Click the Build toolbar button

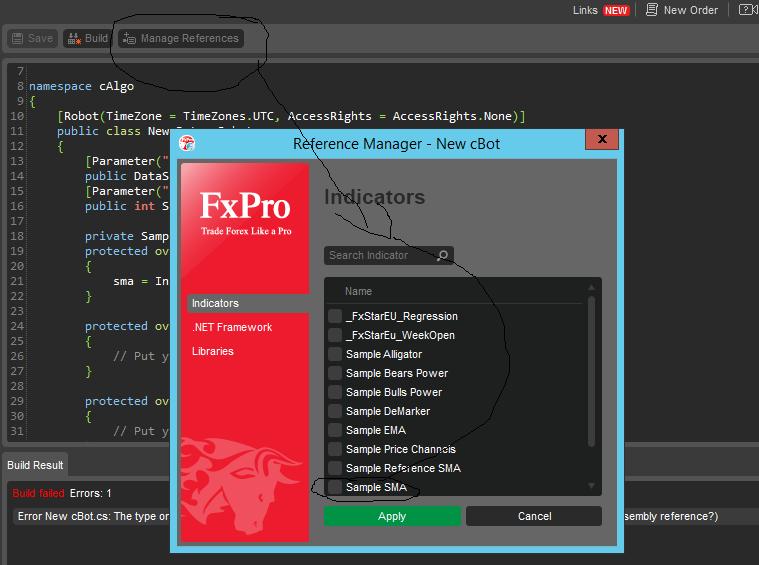[88, 38]
